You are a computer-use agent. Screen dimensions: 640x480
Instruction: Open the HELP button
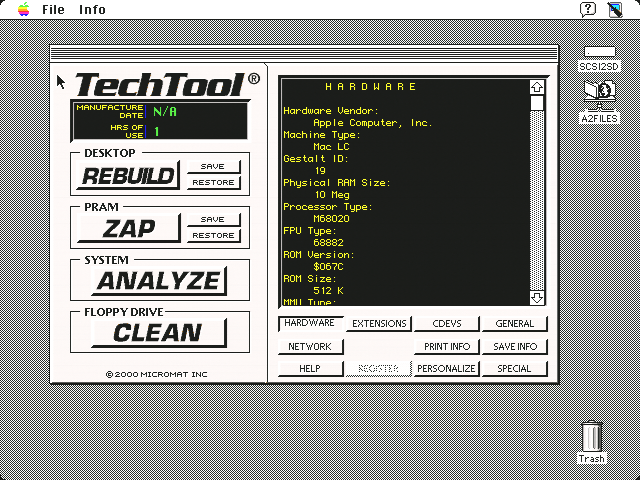point(310,369)
